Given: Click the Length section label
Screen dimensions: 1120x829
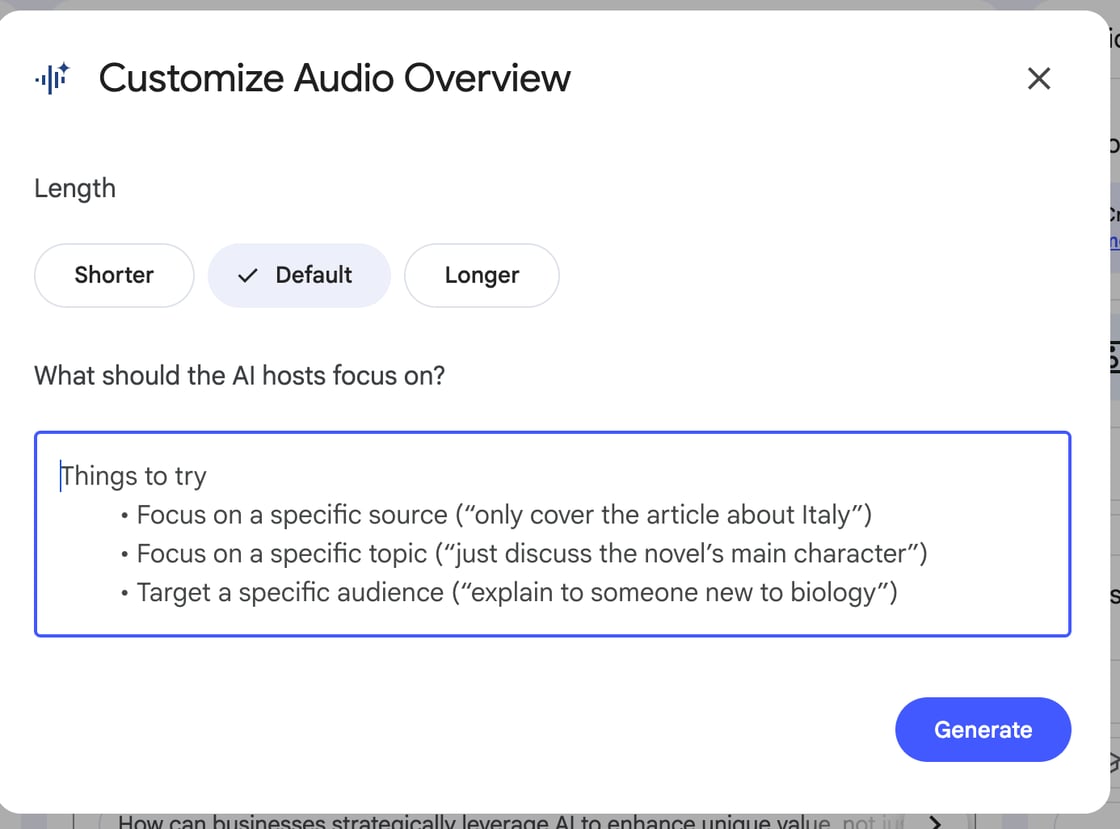Looking at the screenshot, I should coord(75,188).
